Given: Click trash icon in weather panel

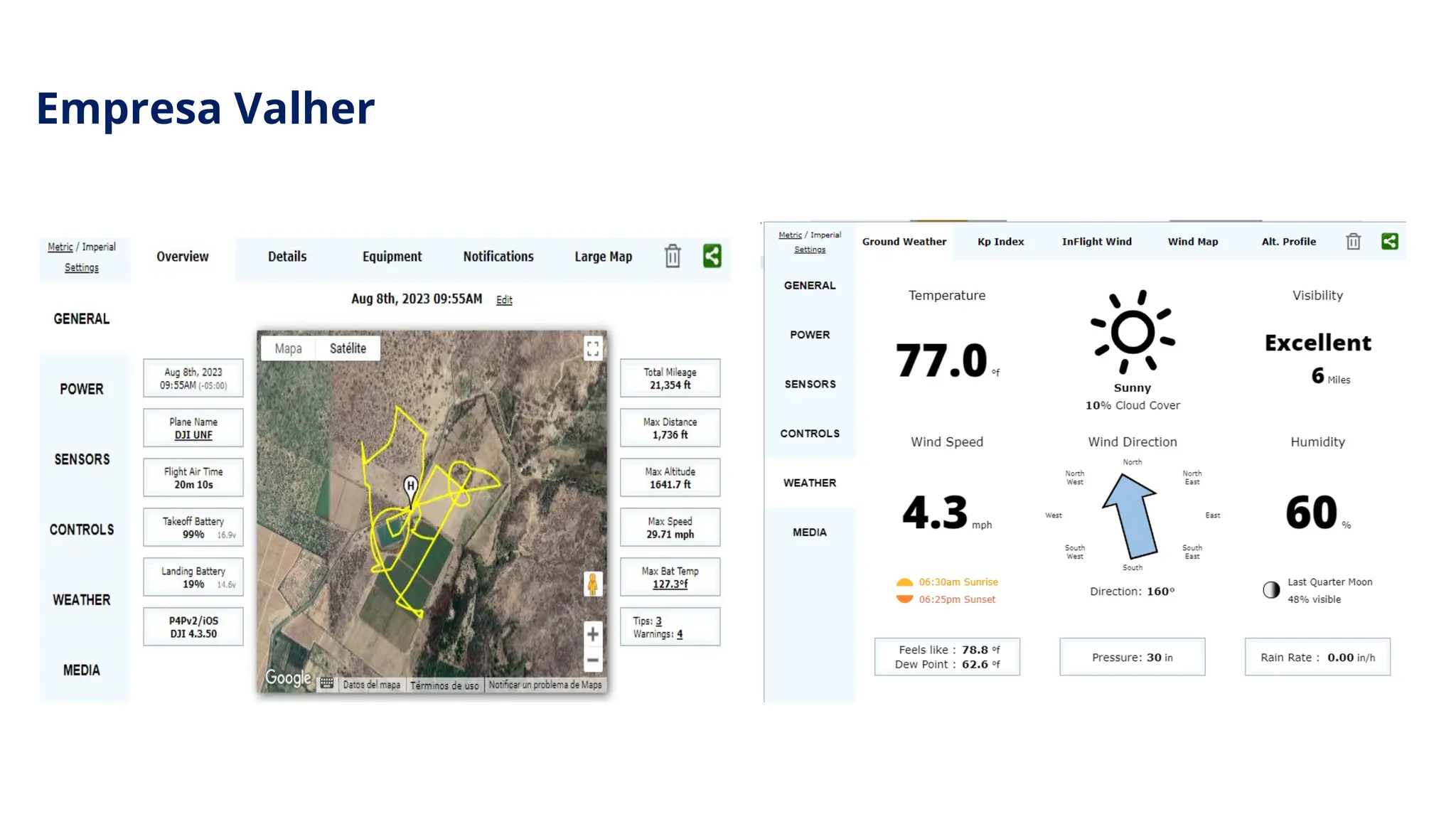Looking at the screenshot, I should pyautogui.click(x=1353, y=242).
